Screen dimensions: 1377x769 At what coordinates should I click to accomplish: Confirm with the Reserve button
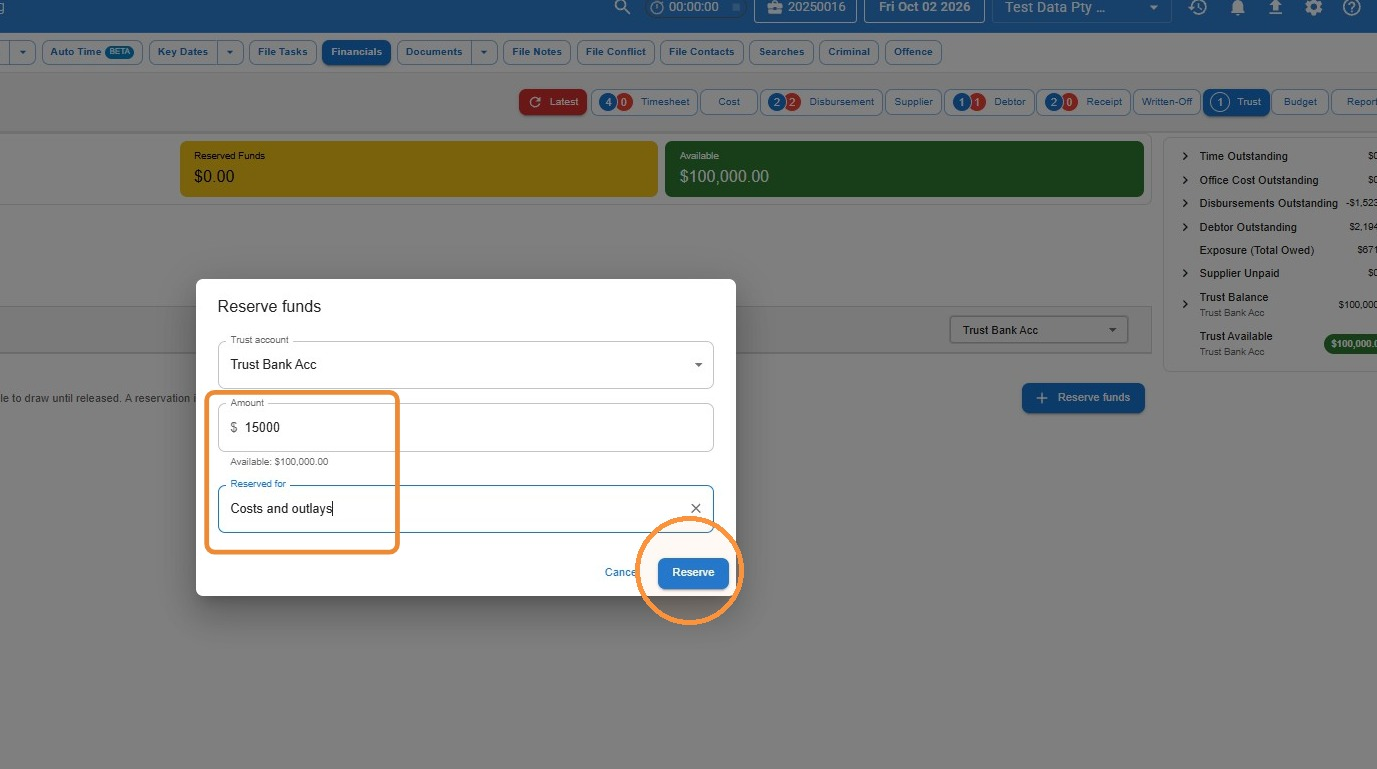(x=693, y=573)
